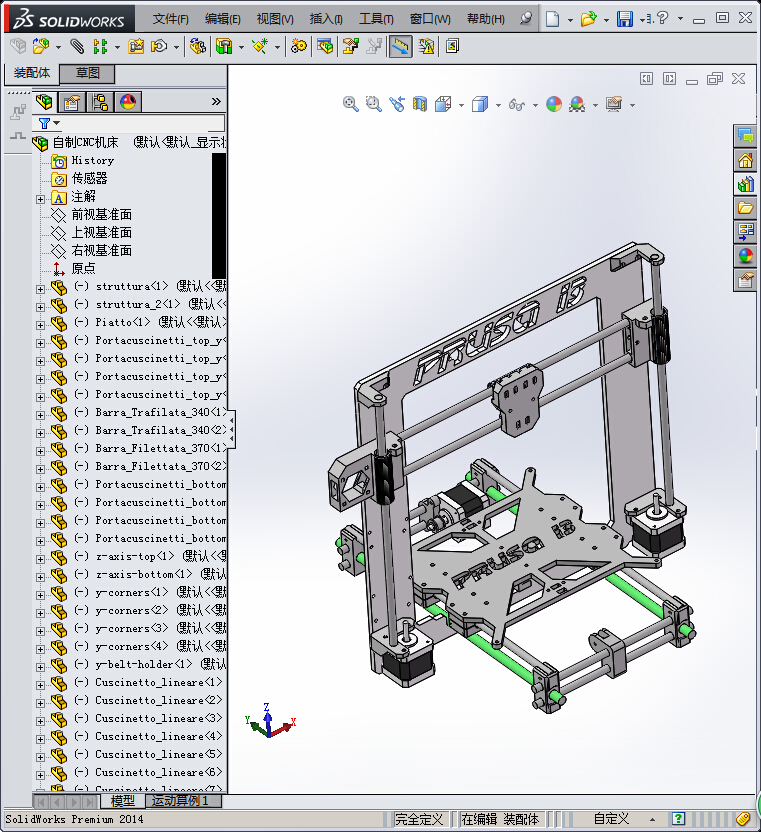
Task: Open the Apply Scene dropdown arrow
Action: [x=595, y=105]
